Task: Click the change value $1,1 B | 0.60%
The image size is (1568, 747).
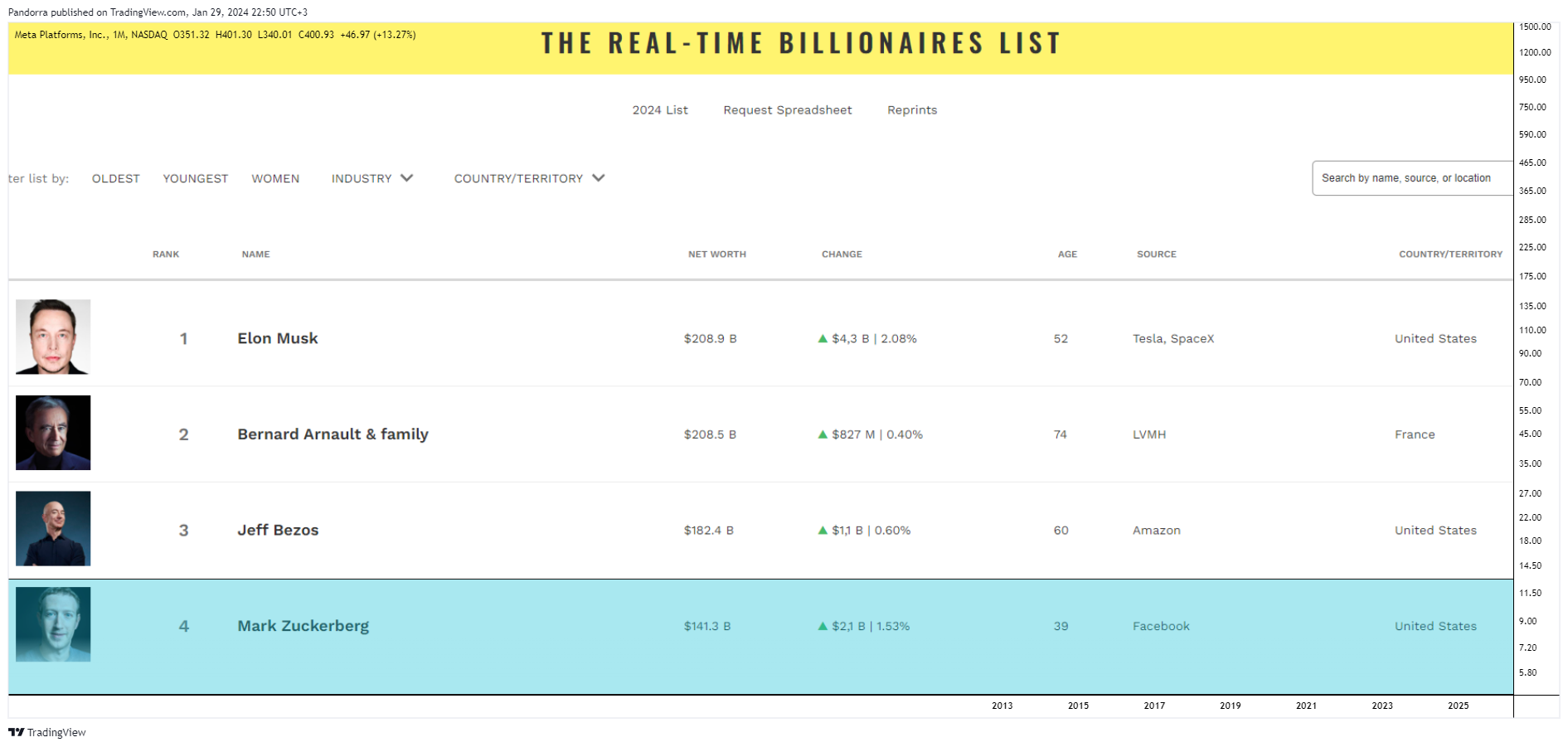Action: coord(871,531)
